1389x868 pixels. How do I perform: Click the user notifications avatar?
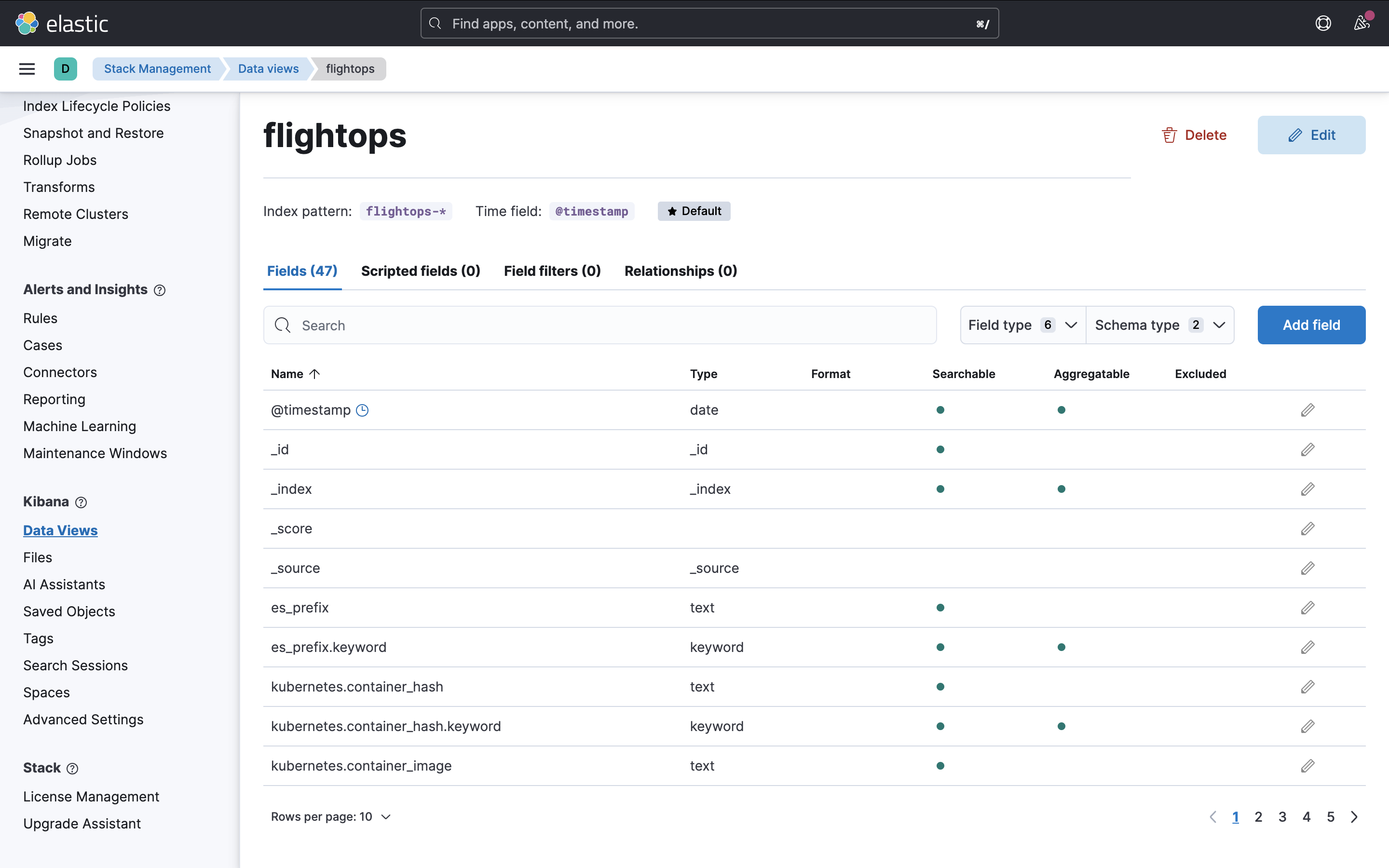(x=1362, y=23)
